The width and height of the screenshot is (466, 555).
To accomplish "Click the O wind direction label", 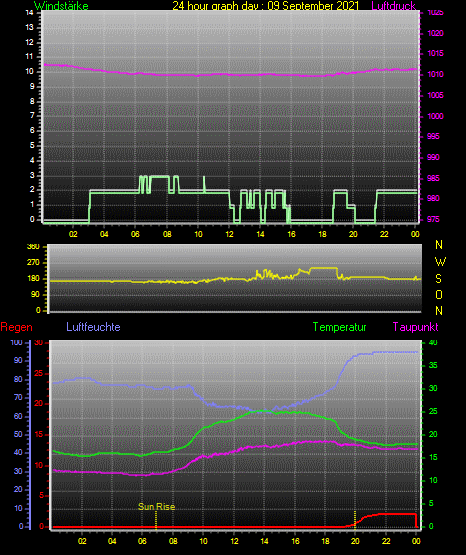I will coord(439,294).
